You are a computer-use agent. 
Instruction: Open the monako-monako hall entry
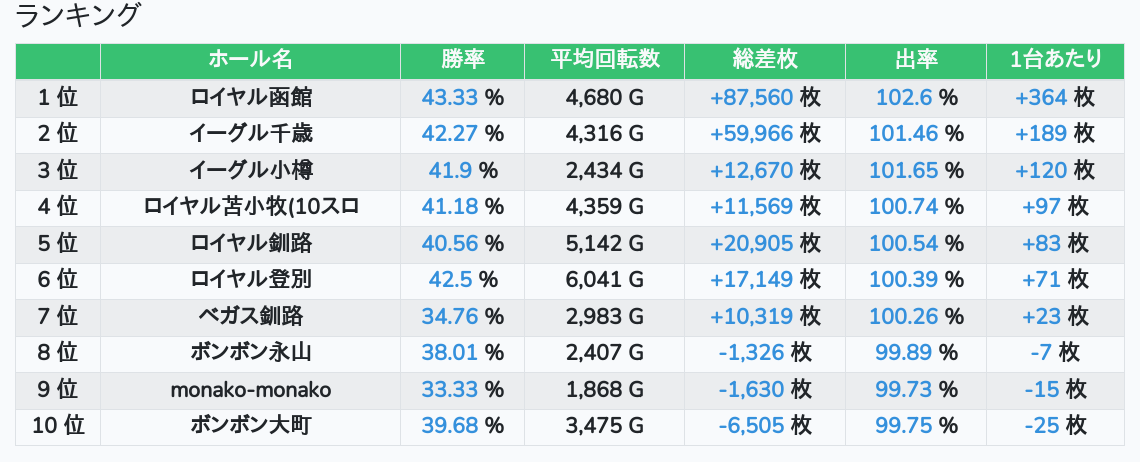250,389
